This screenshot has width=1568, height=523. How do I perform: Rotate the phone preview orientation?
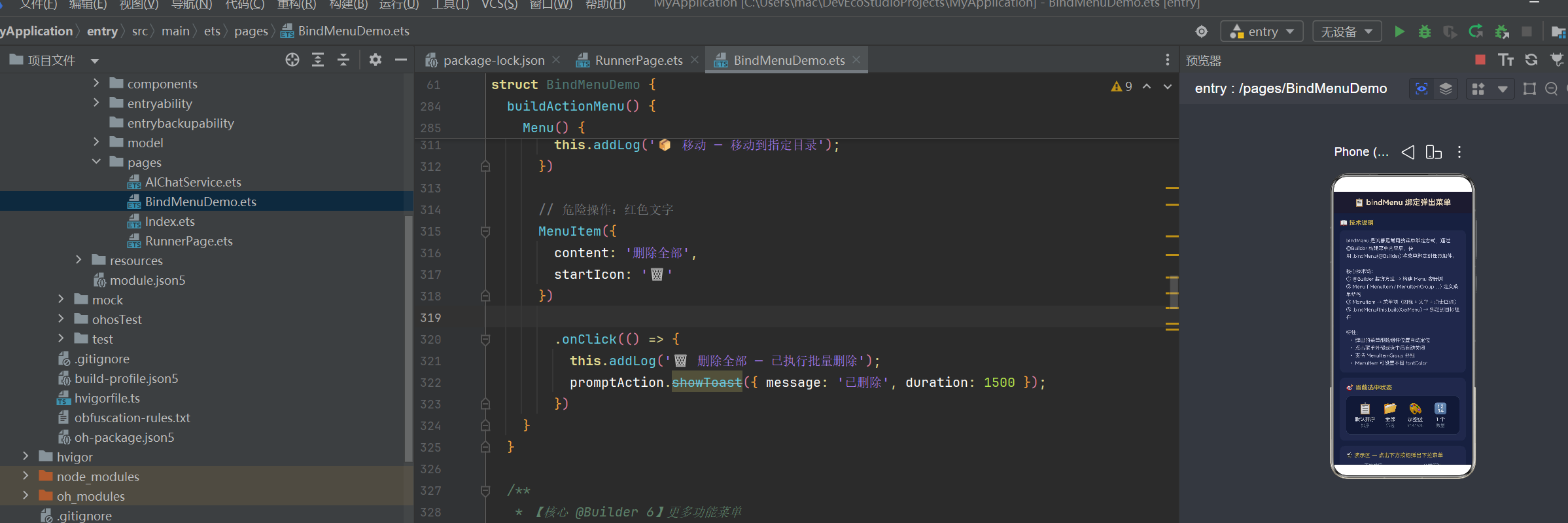click(1434, 152)
